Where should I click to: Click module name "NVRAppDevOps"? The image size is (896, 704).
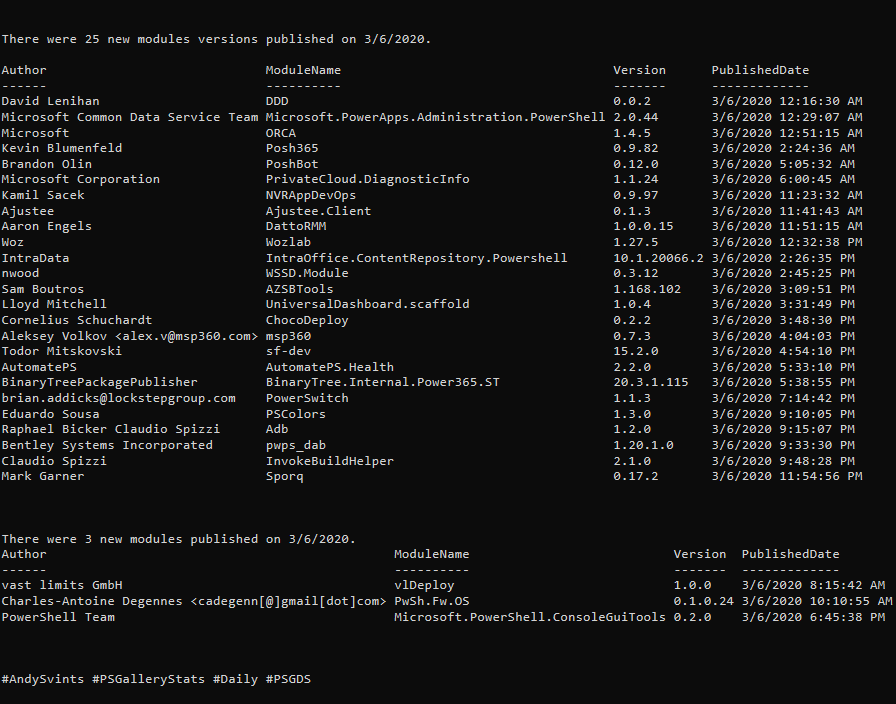point(311,195)
